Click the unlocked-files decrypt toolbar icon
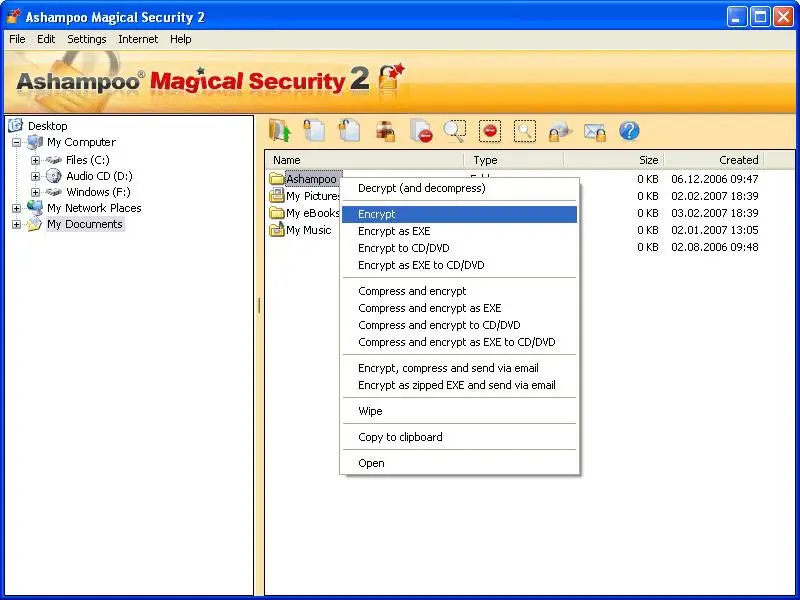Screen dimensions: 800x600 coord(349,131)
